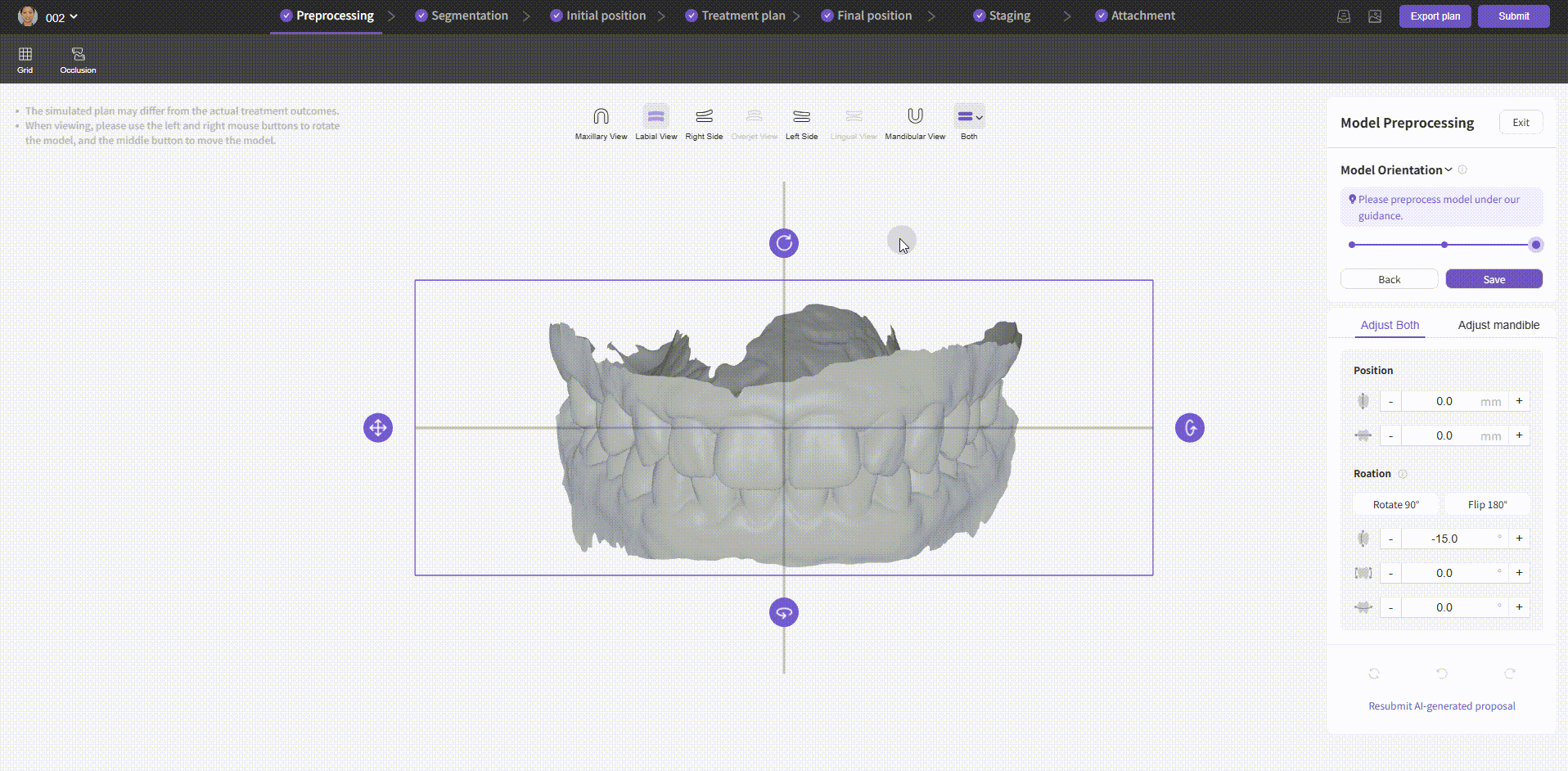Click the first step dot on progress slider
Screen dimensions: 1568x771
[1352, 245]
